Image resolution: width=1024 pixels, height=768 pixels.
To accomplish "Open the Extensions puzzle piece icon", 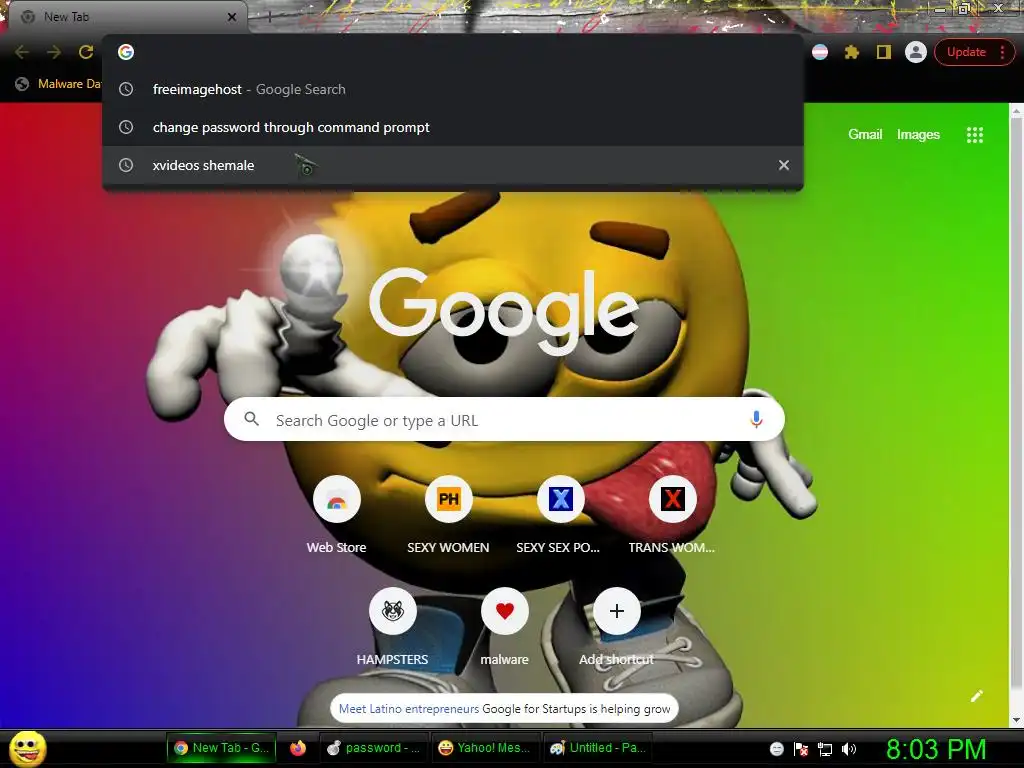I will click(852, 52).
